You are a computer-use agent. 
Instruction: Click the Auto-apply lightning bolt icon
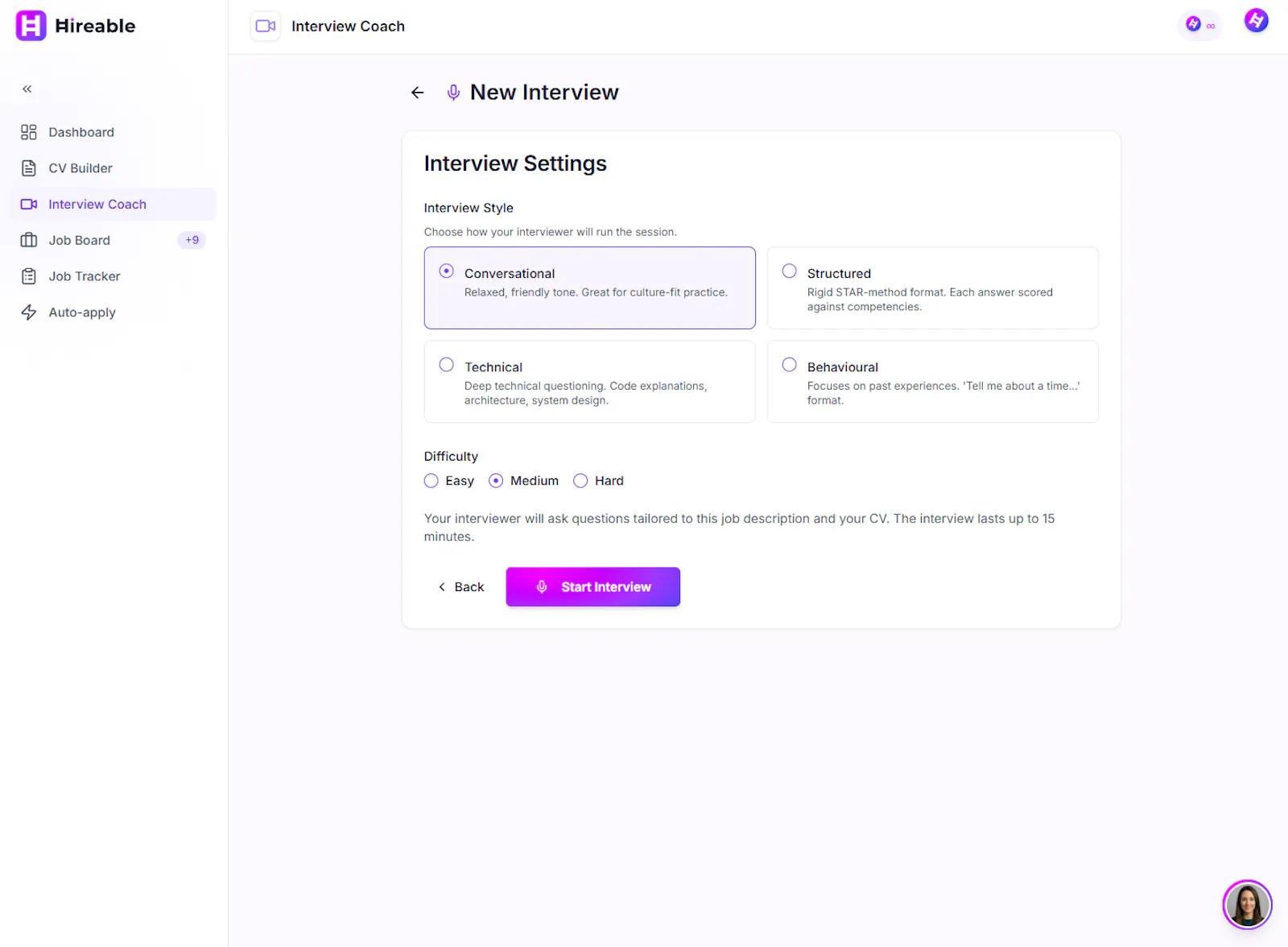(29, 312)
